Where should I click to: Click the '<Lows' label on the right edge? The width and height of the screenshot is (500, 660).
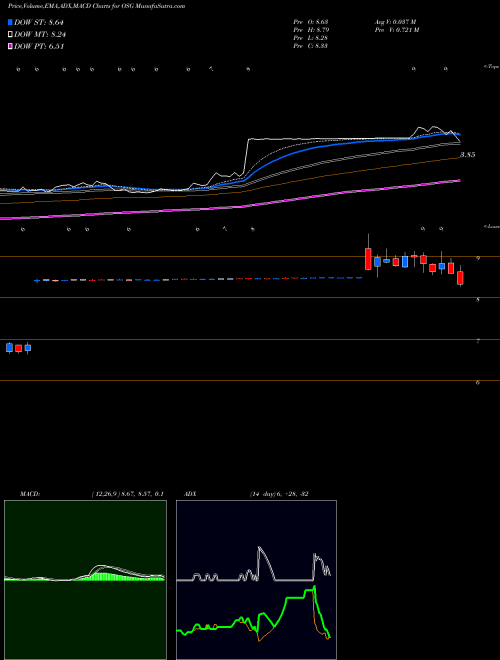[491, 226]
